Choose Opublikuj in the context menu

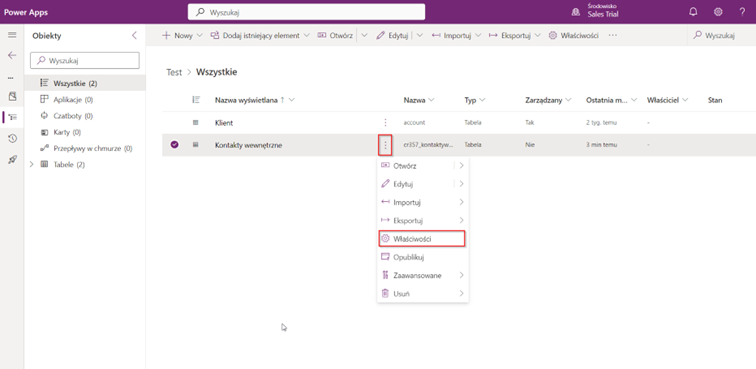pos(423,257)
